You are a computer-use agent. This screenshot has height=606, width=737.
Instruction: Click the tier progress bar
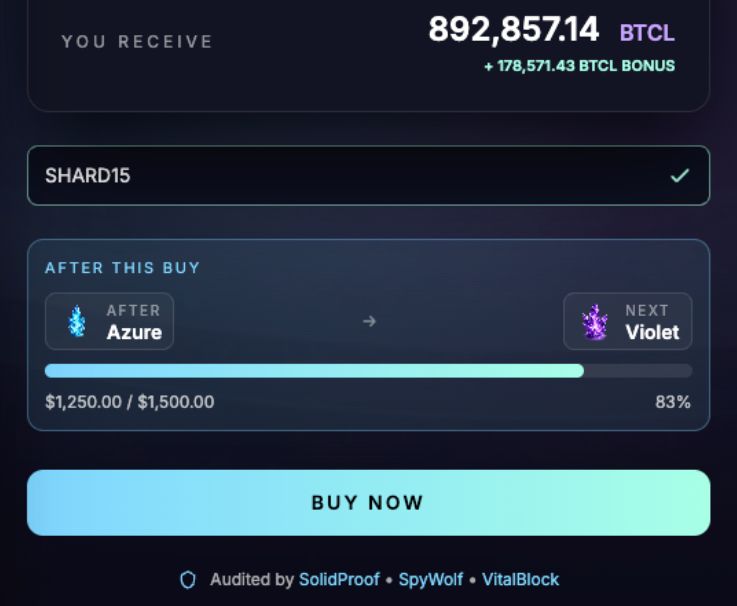(x=368, y=370)
